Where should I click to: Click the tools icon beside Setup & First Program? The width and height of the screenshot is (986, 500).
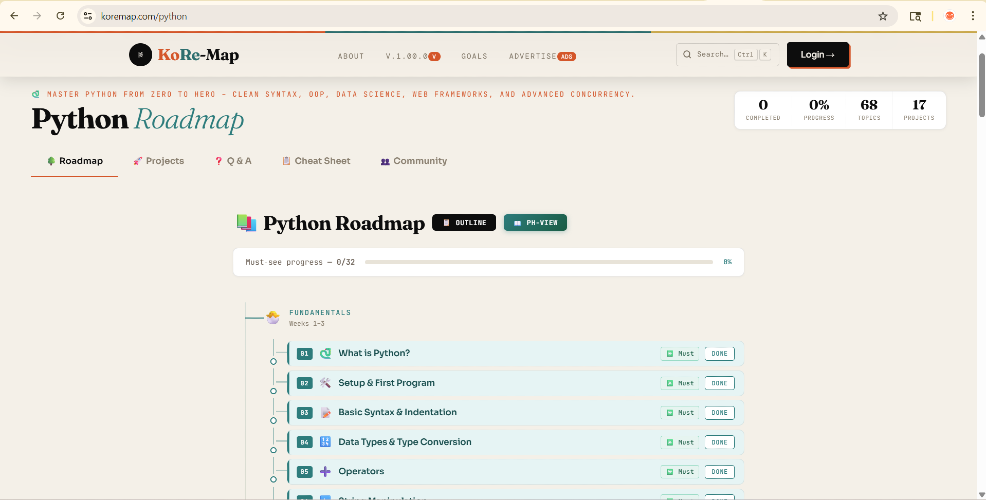pyautogui.click(x=325, y=383)
